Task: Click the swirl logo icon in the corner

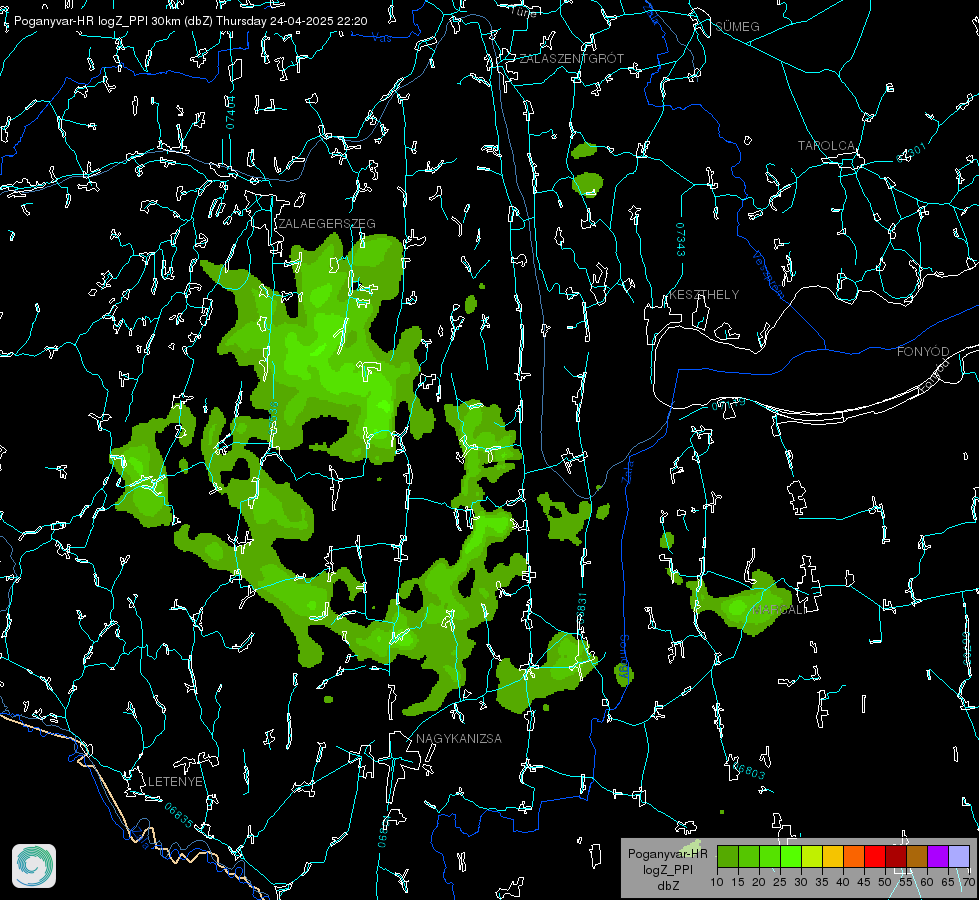Action: coord(34,866)
